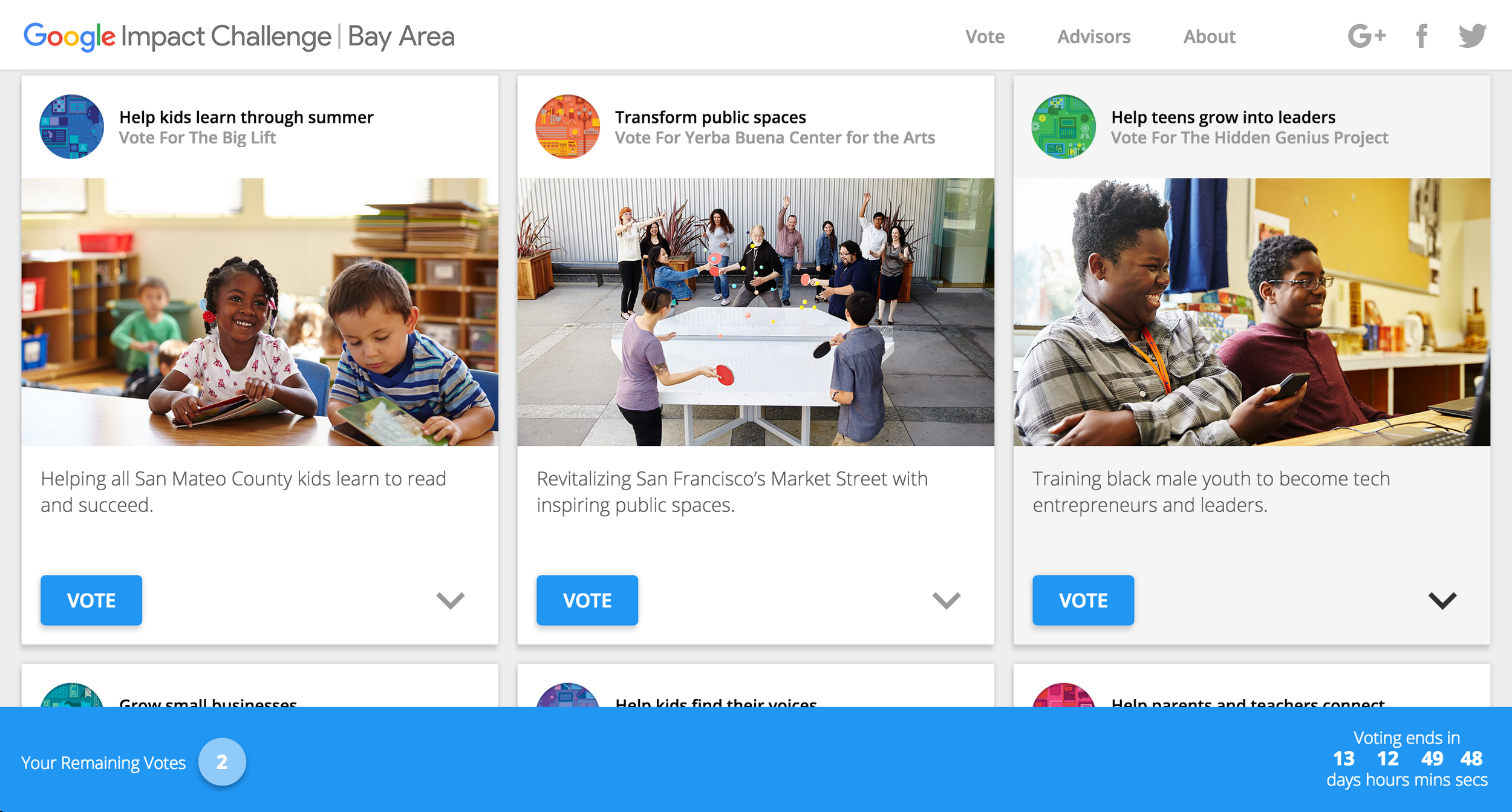Open the Google+ share icon
This screenshot has width=1512, height=812.
(1366, 36)
